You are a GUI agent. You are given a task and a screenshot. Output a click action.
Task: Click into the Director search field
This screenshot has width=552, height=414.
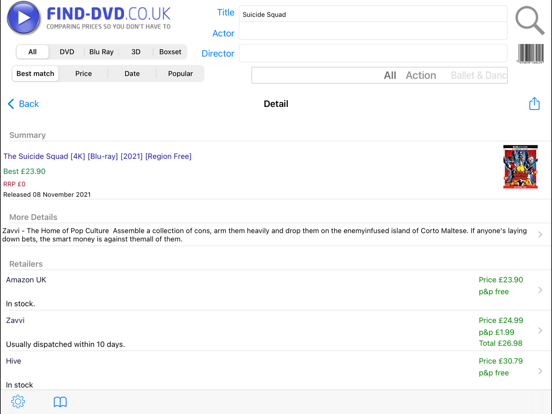coord(373,54)
